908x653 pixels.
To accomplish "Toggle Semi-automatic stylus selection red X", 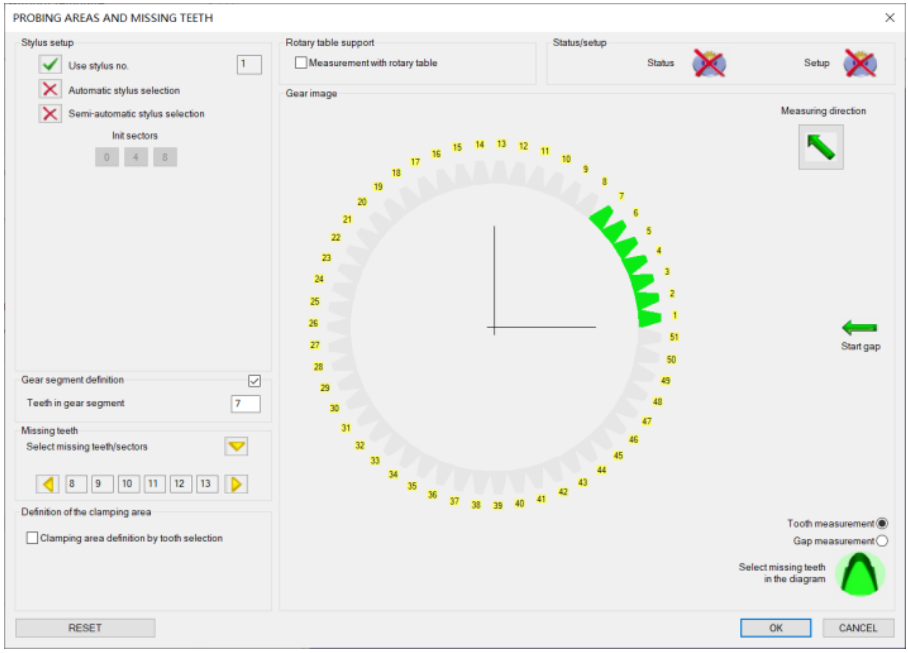I will pos(50,114).
